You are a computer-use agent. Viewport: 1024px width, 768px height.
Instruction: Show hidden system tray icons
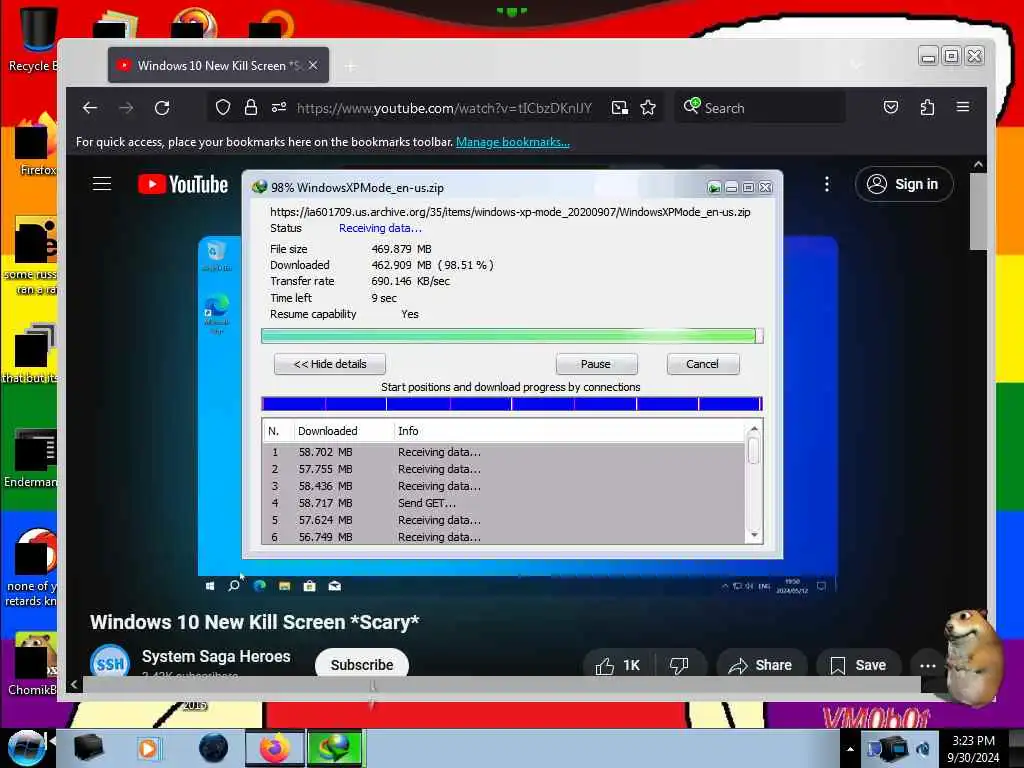pyautogui.click(x=850, y=749)
